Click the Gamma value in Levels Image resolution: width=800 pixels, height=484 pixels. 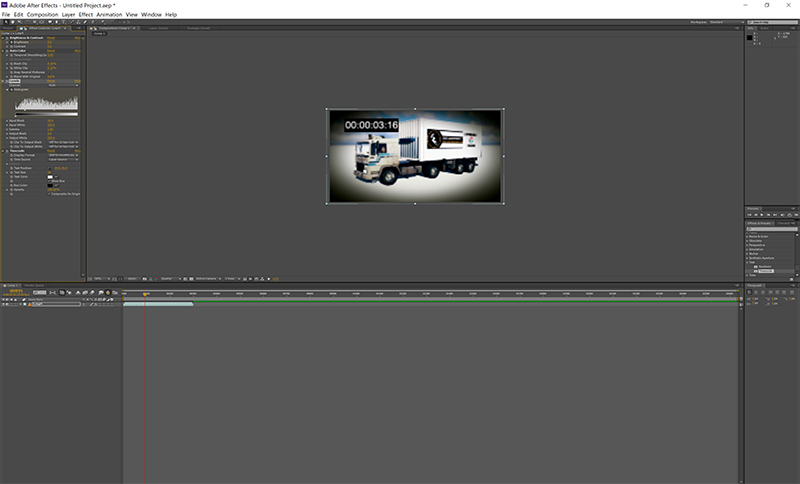[51, 130]
